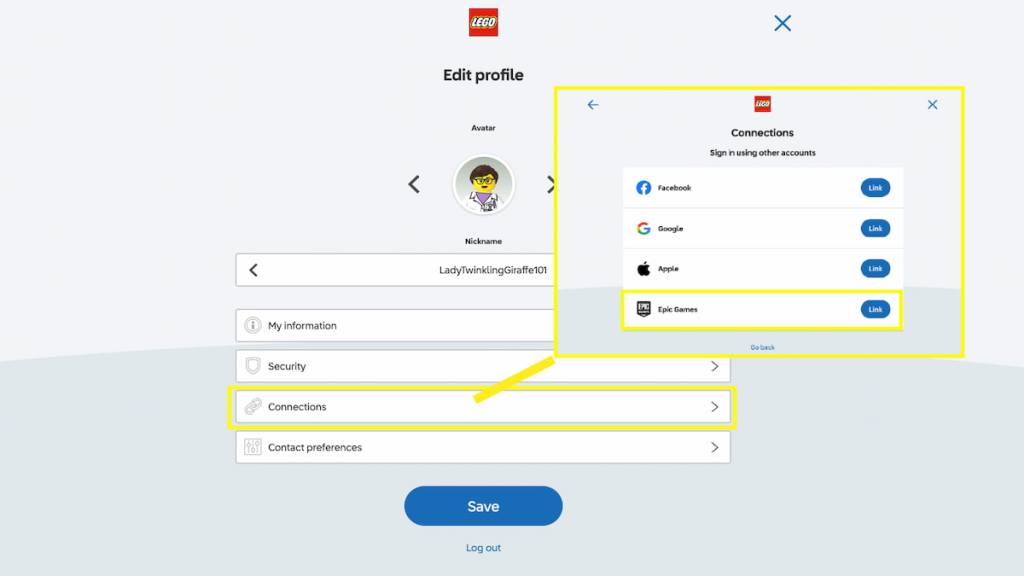
Task: Click the sliders icon beside Contact preferences
Action: tap(253, 447)
